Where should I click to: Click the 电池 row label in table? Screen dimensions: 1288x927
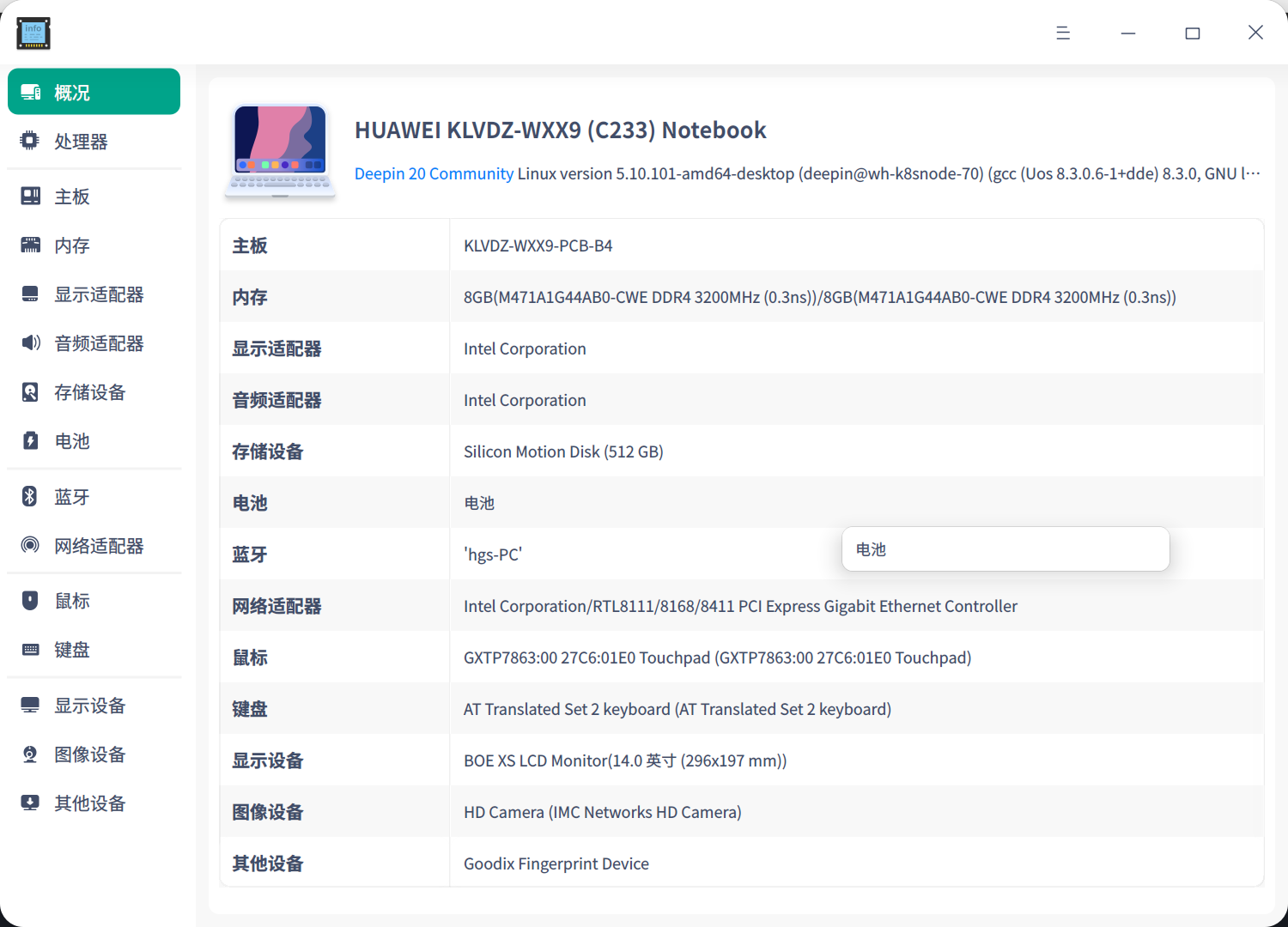[250, 503]
